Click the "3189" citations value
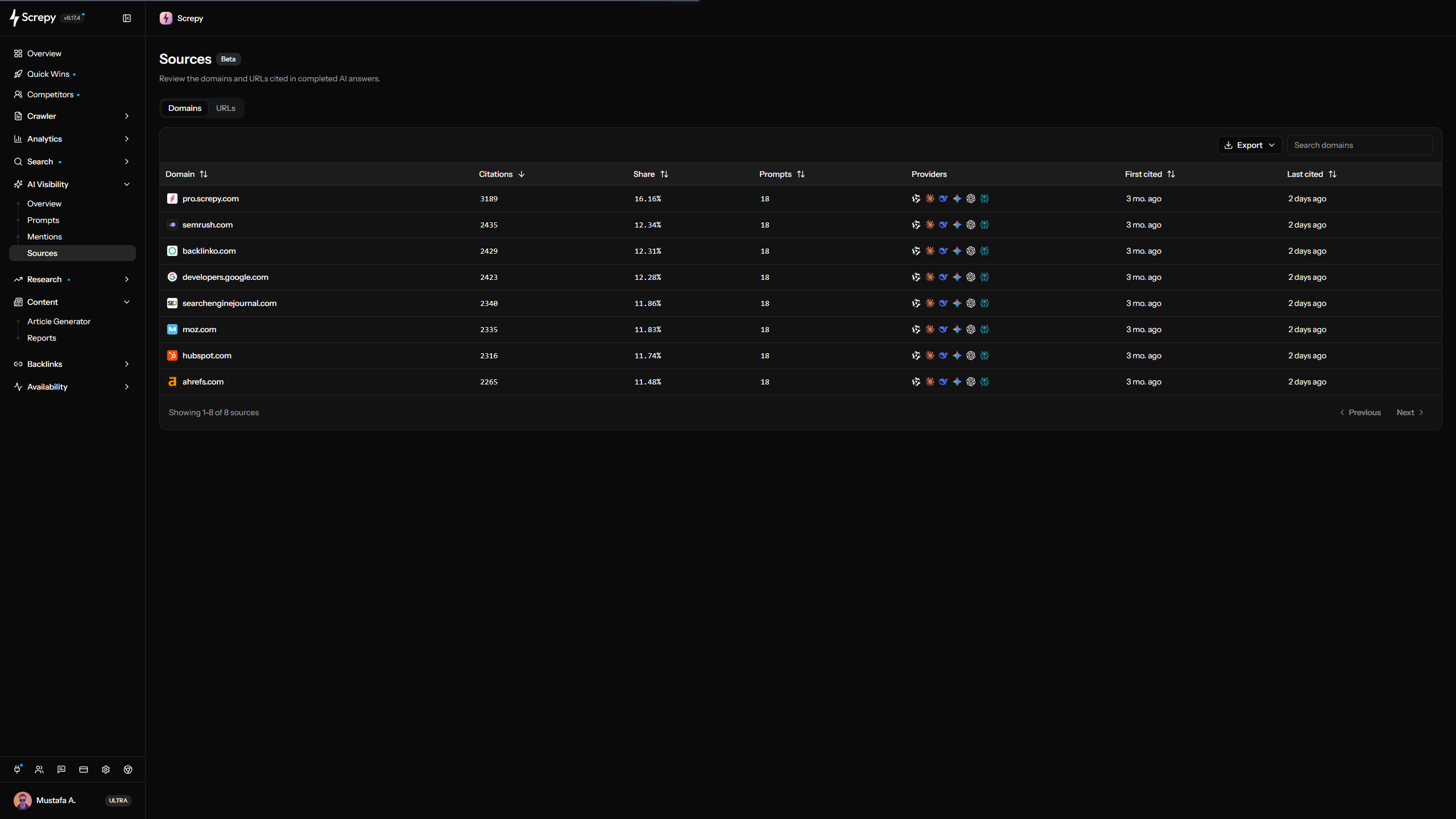The width and height of the screenshot is (1456, 819). [489, 198]
